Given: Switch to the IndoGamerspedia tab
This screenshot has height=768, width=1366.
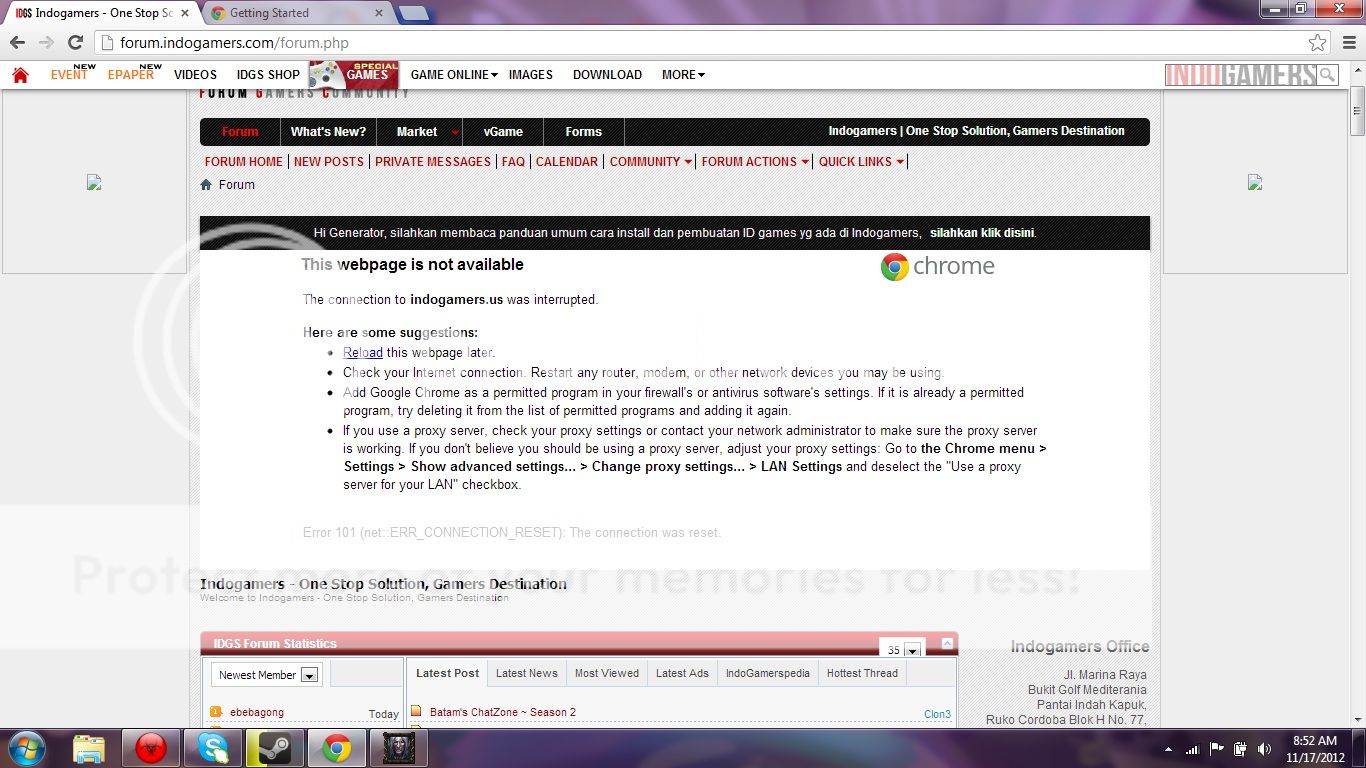Looking at the screenshot, I should tap(768, 673).
